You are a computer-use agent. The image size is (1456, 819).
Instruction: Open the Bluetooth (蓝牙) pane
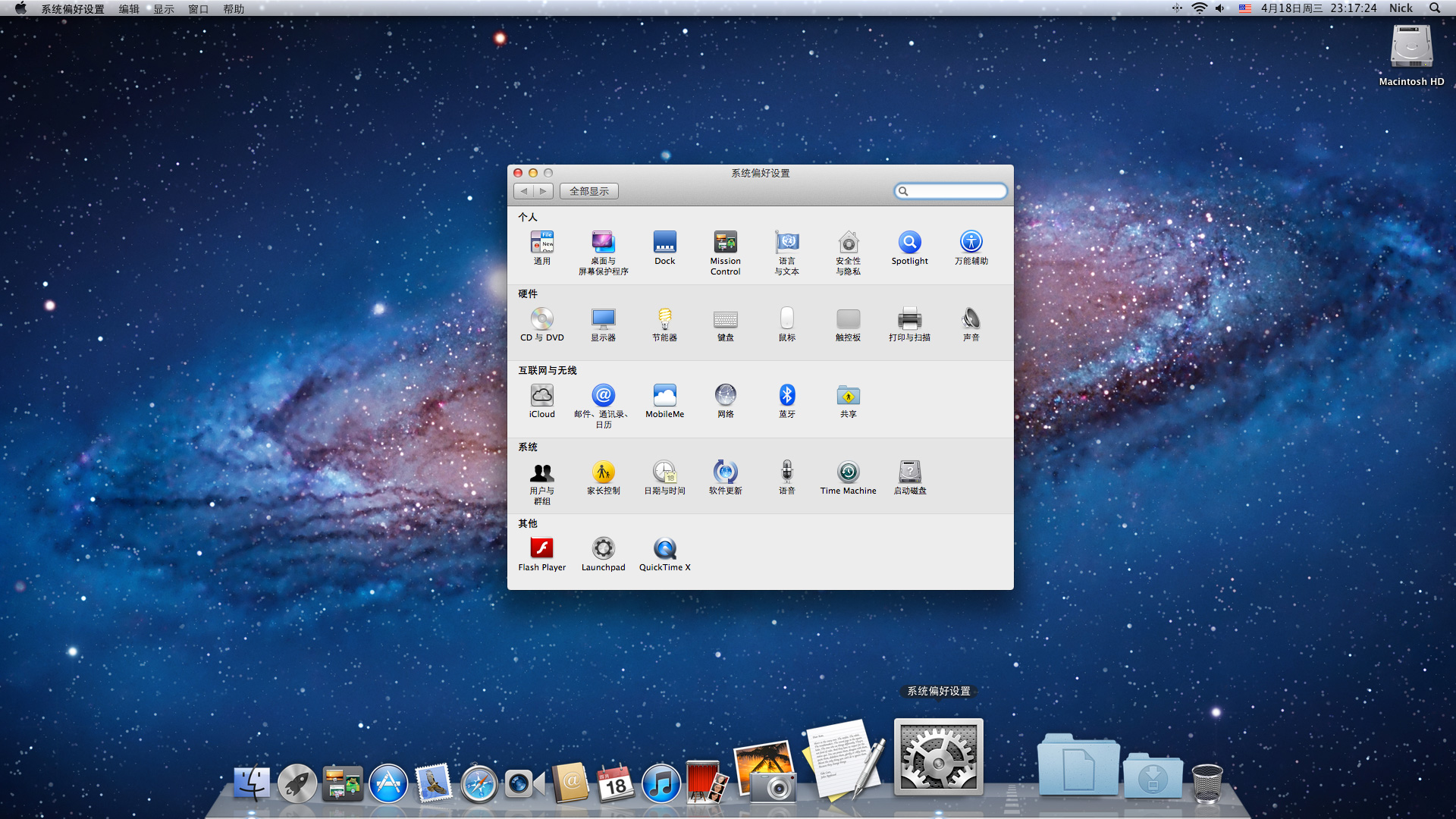coord(786,396)
